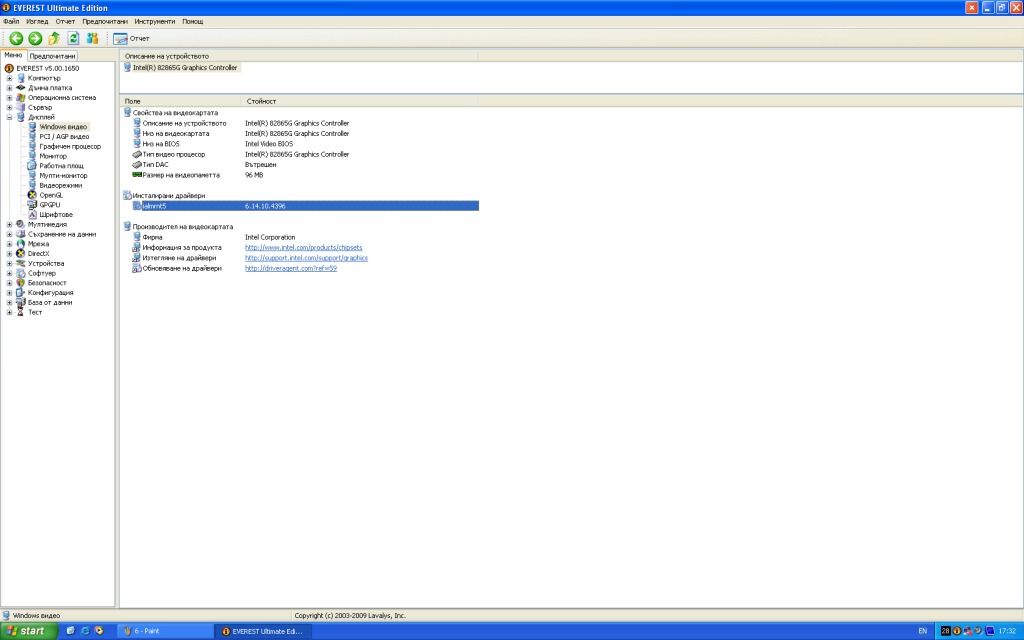
Task: Go up one level with the up-arrow icon
Action: pyautogui.click(x=54, y=39)
